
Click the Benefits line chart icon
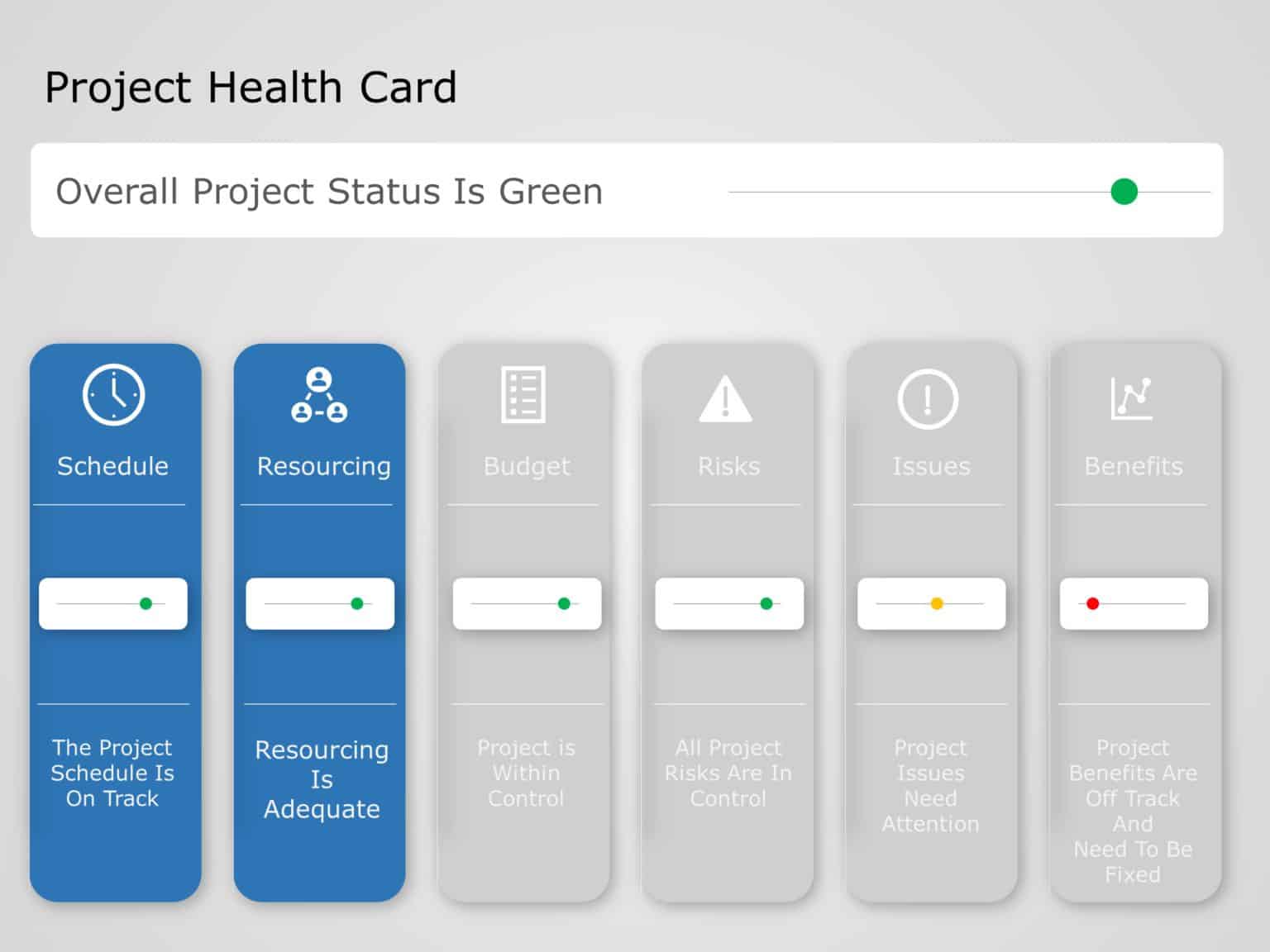pyautogui.click(x=1133, y=397)
